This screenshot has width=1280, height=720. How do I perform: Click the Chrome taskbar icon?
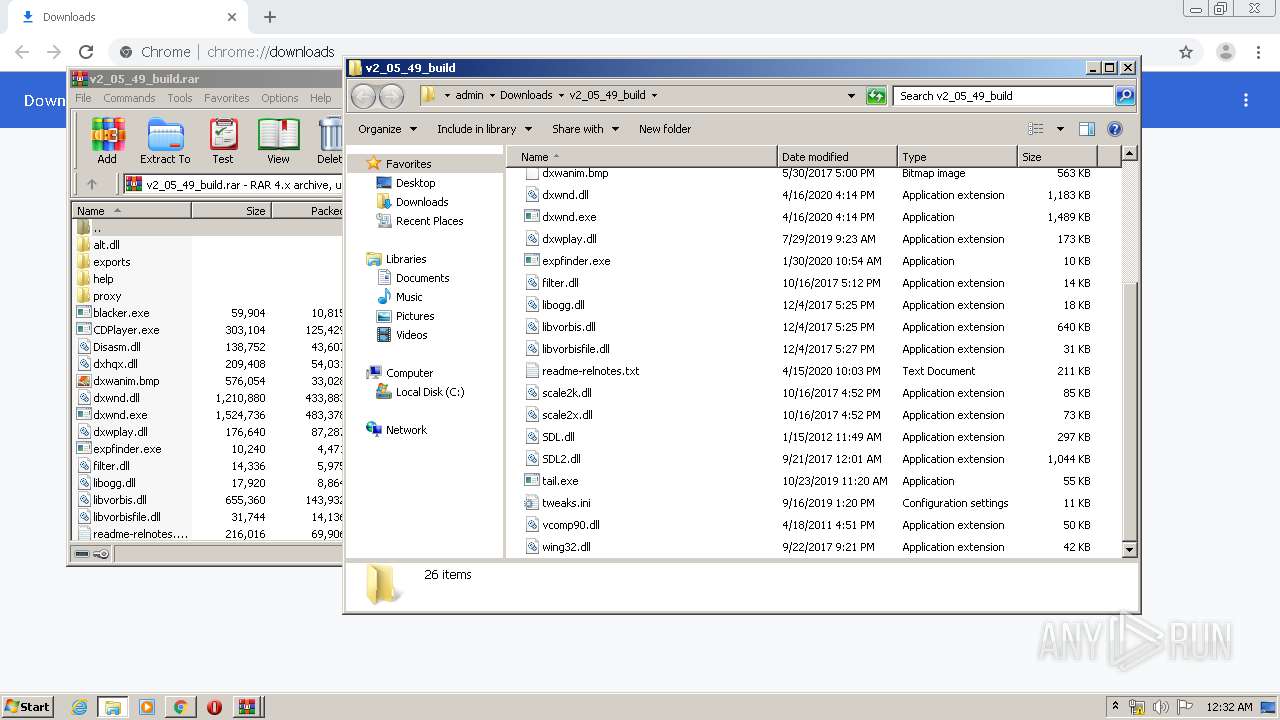coord(180,707)
